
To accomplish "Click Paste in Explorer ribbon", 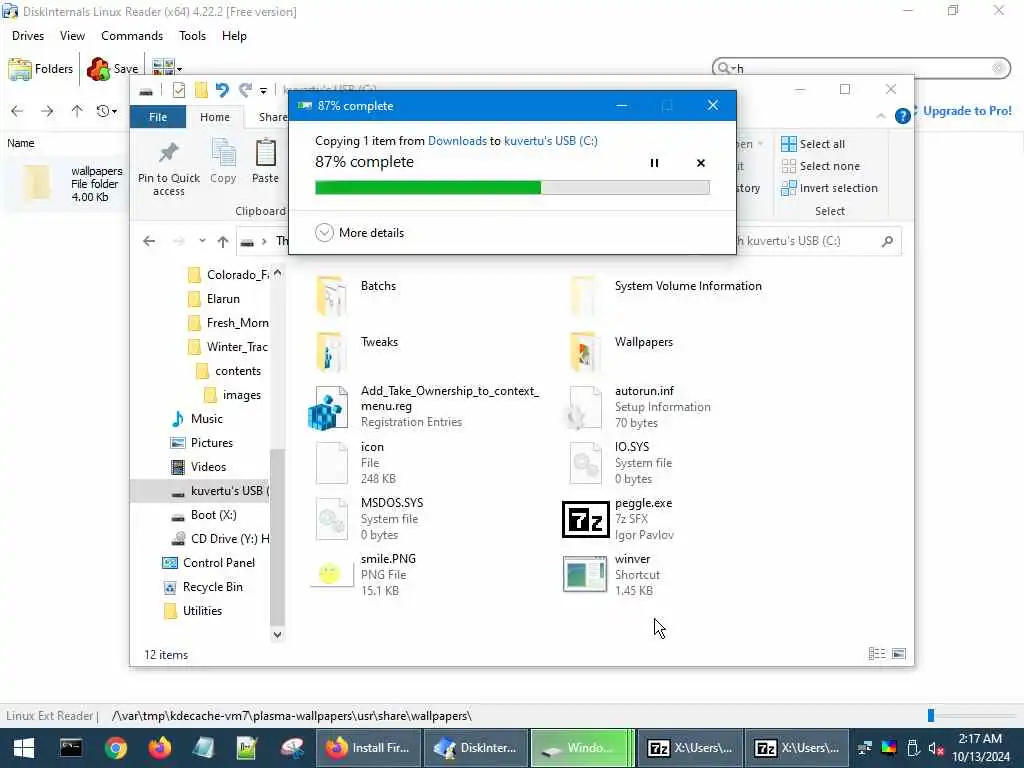I will 265,161.
